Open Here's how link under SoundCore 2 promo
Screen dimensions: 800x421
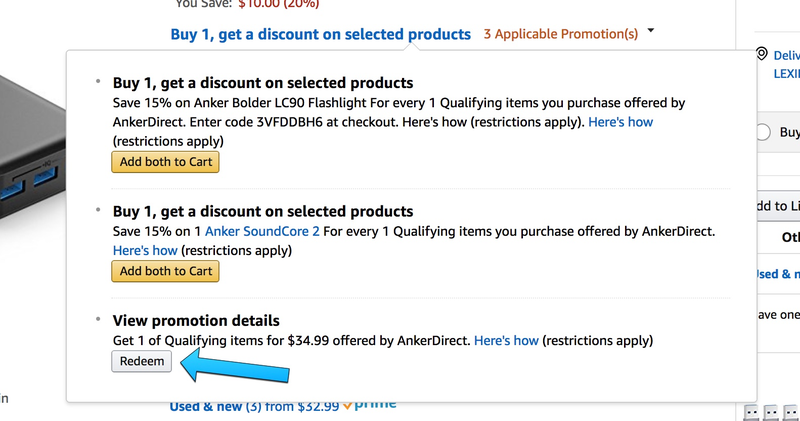pos(145,251)
